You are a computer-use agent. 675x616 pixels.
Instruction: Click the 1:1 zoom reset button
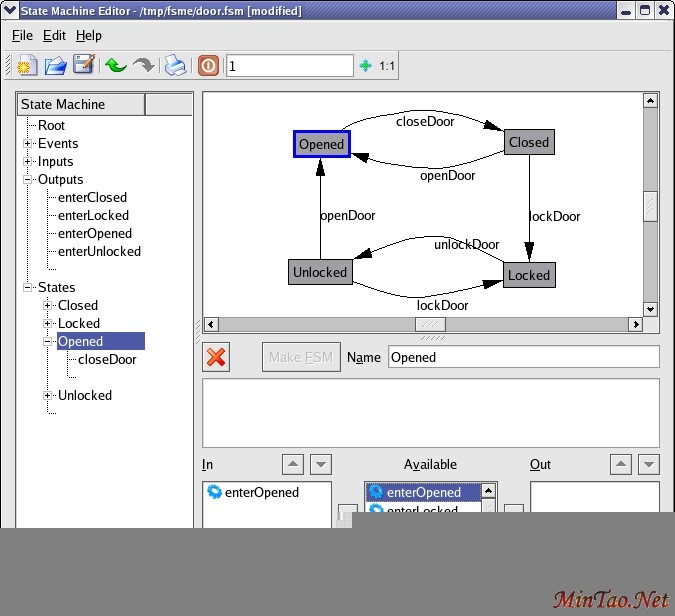(387, 66)
